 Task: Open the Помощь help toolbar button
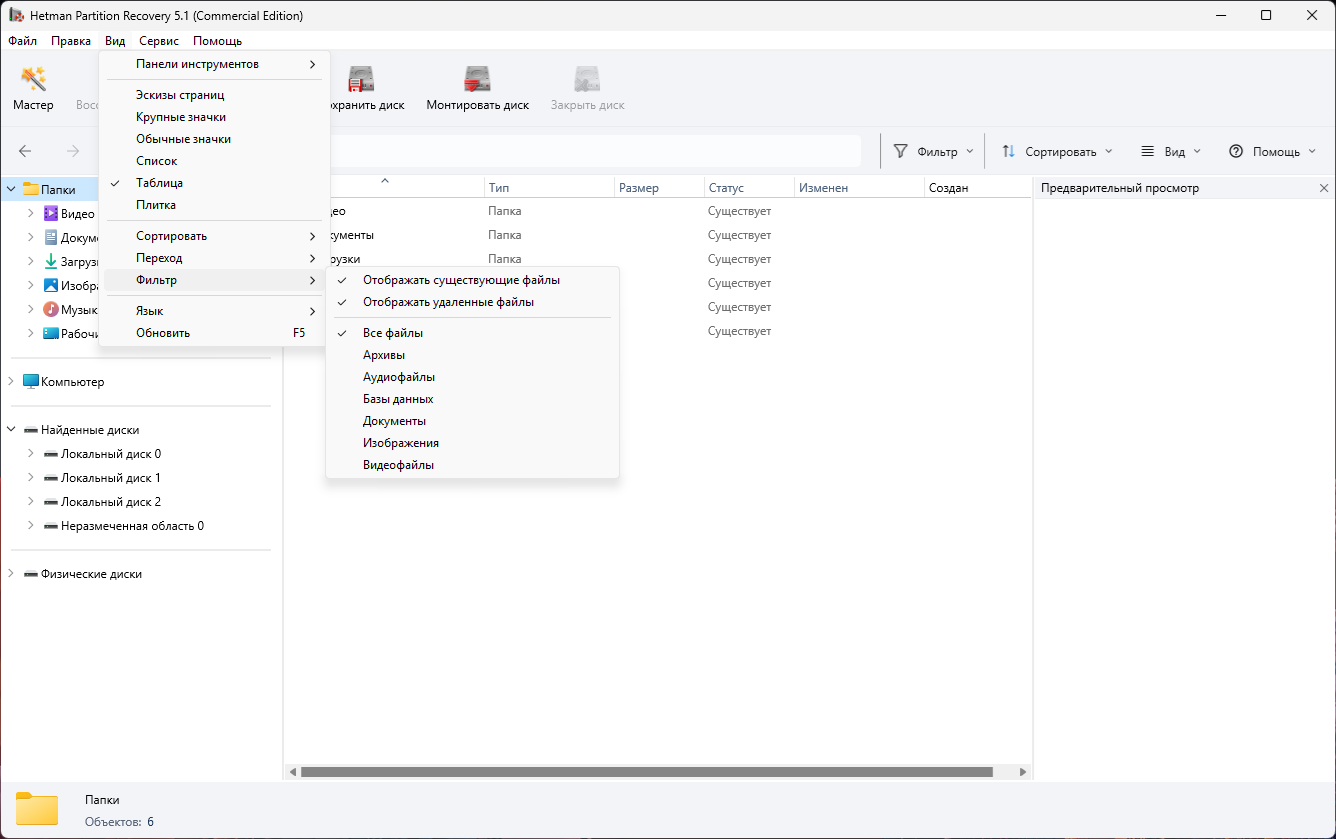tap(1273, 151)
